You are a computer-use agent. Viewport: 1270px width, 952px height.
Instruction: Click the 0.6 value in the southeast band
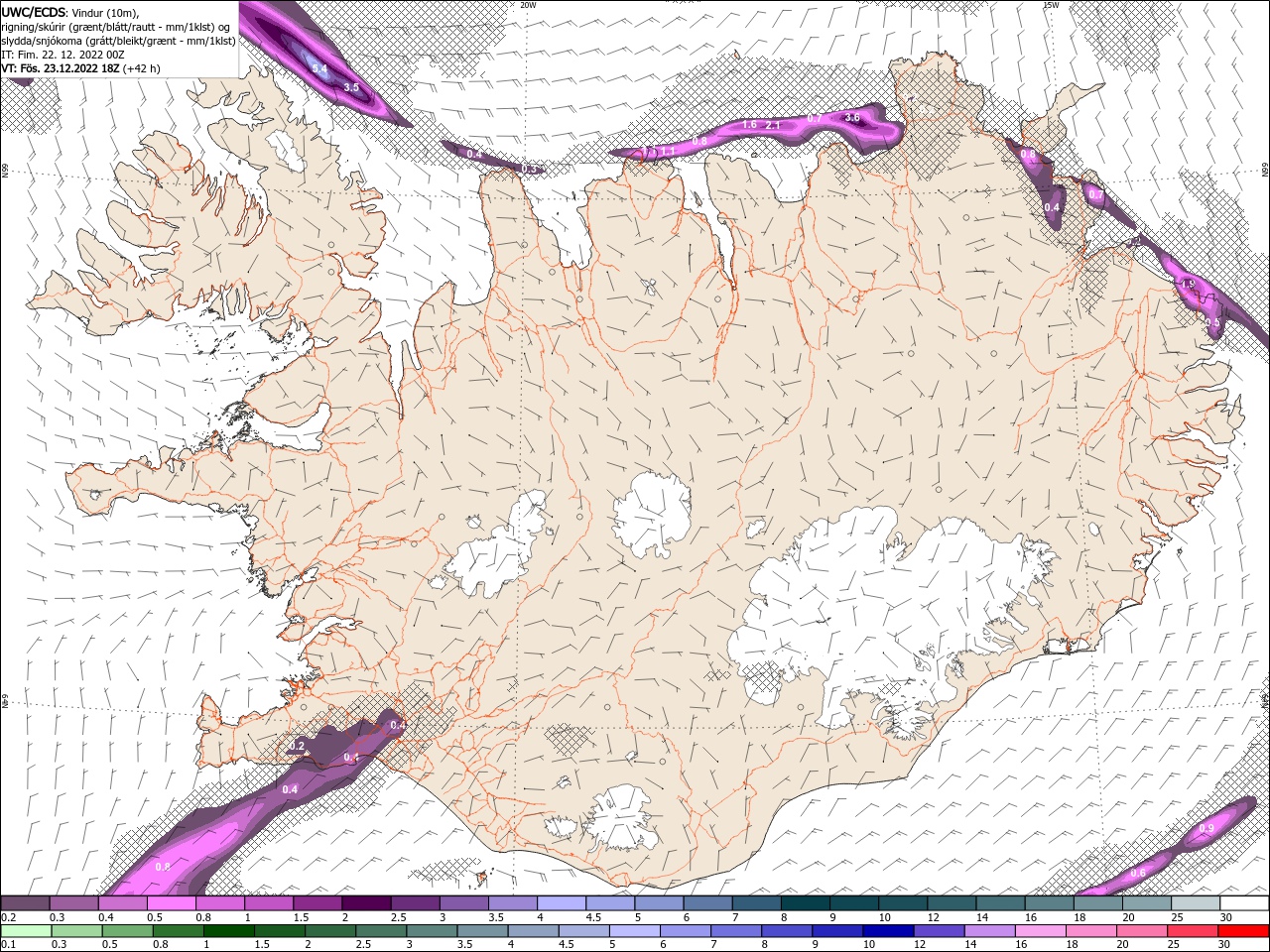(1138, 873)
